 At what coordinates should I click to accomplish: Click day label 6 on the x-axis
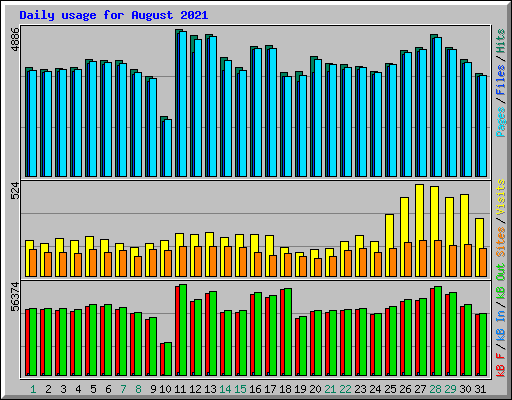coord(108,389)
